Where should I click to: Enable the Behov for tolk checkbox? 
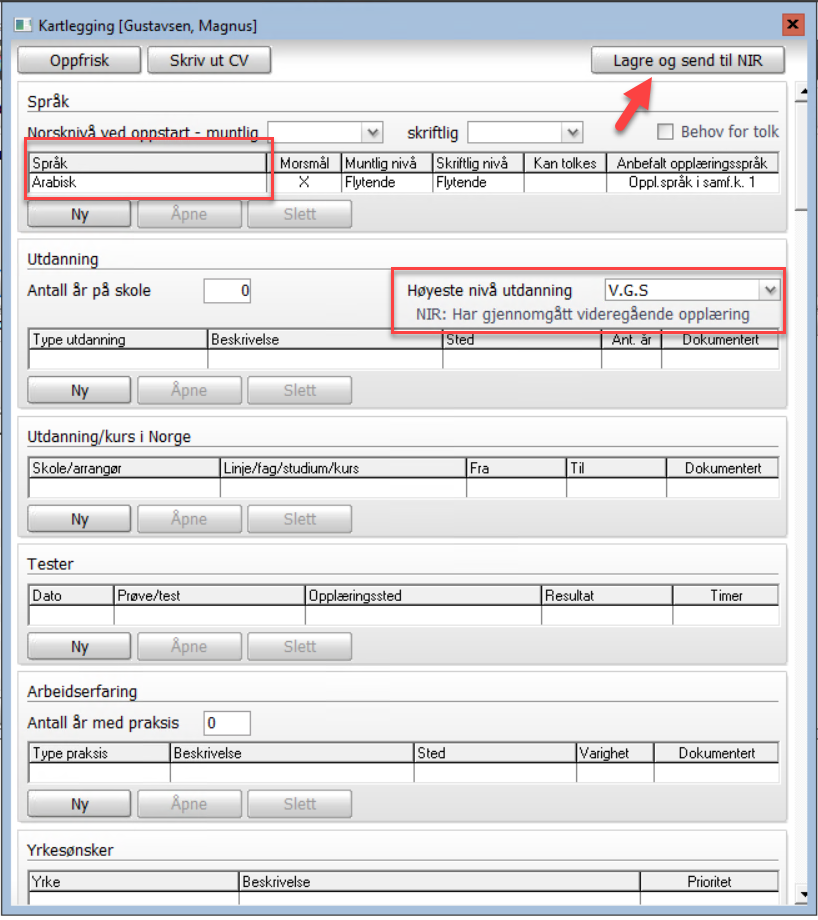click(x=665, y=132)
